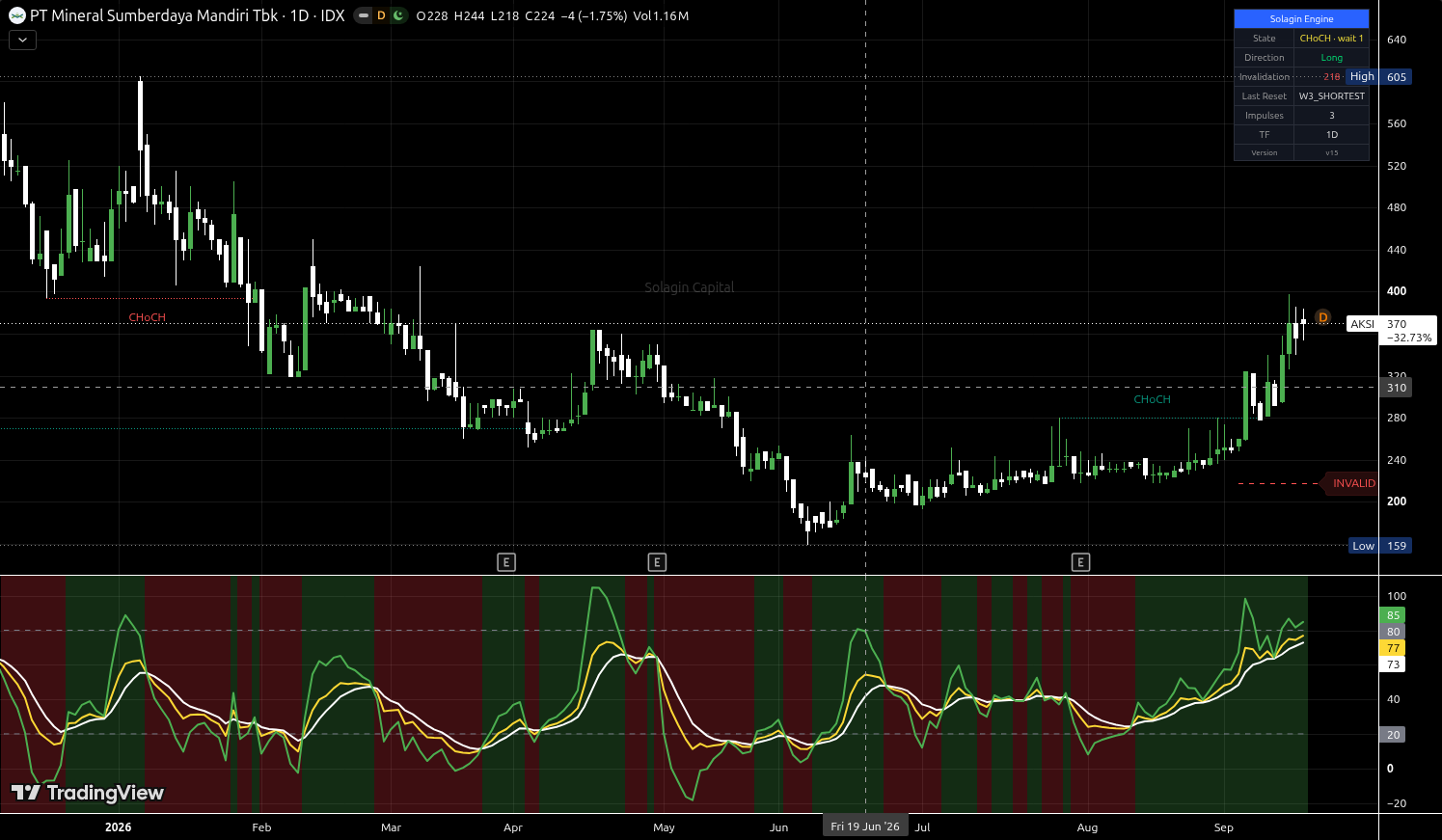Click the 'W3_SHORTEST' last reset value
Screen dimensions: 1442x840
(x=1331, y=96)
